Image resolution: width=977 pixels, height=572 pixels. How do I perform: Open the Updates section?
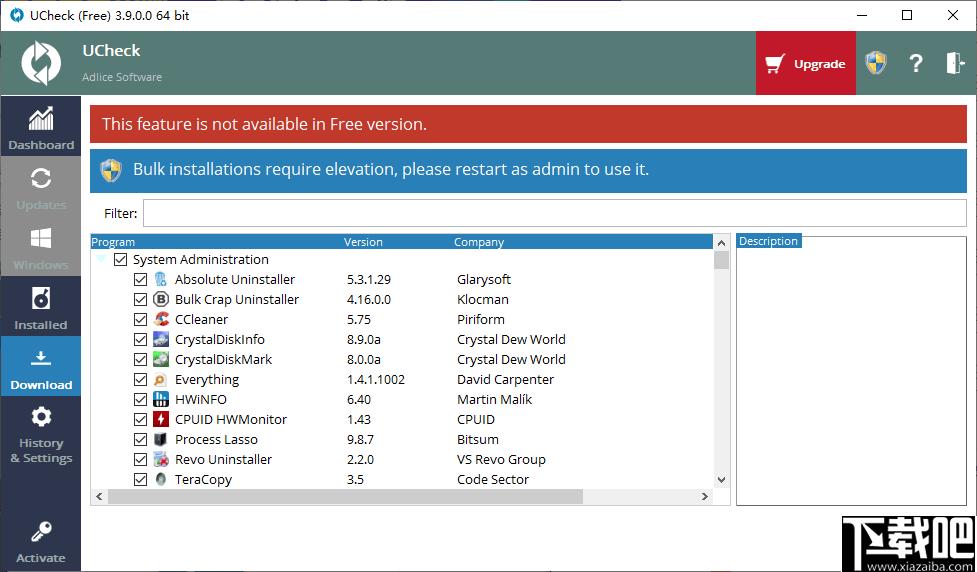(x=41, y=186)
